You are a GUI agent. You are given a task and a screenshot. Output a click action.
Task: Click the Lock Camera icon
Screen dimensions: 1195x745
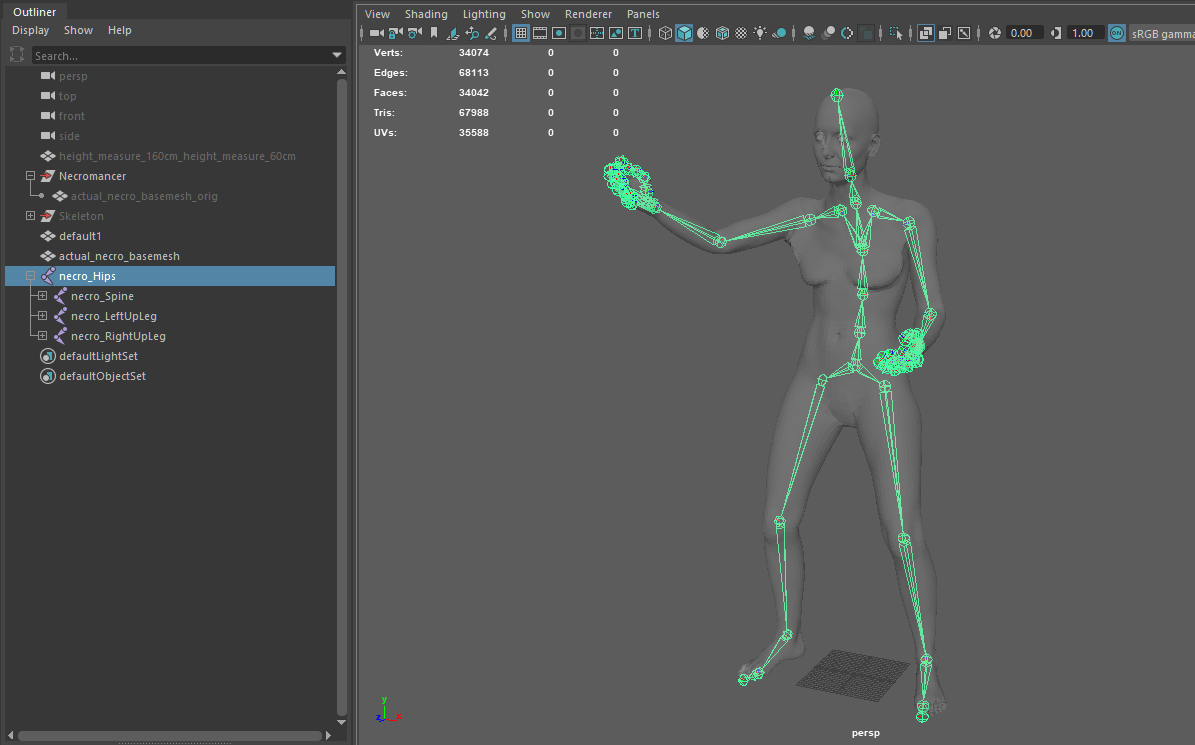(395, 33)
